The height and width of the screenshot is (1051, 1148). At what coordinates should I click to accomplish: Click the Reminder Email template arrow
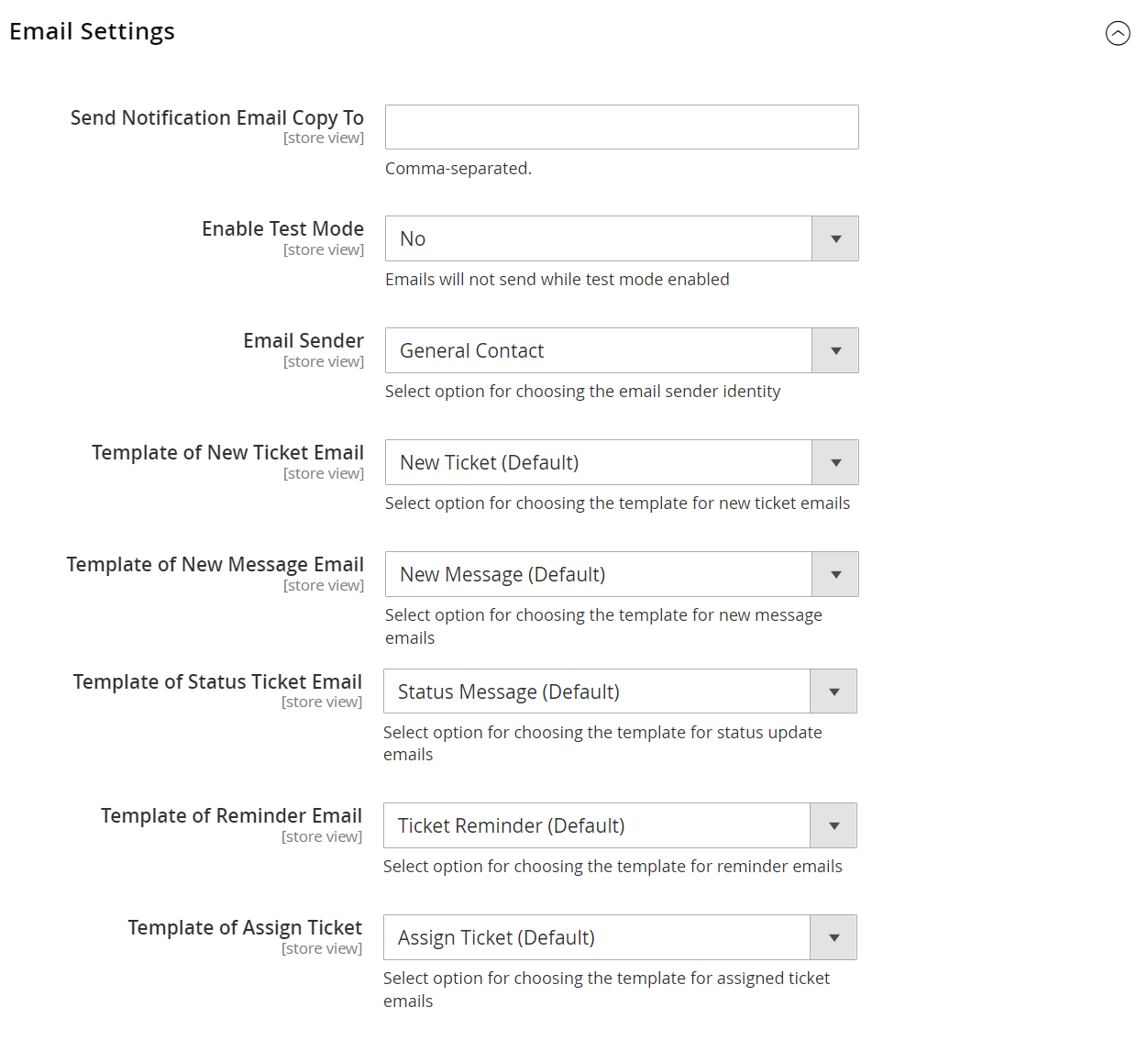coord(833,826)
